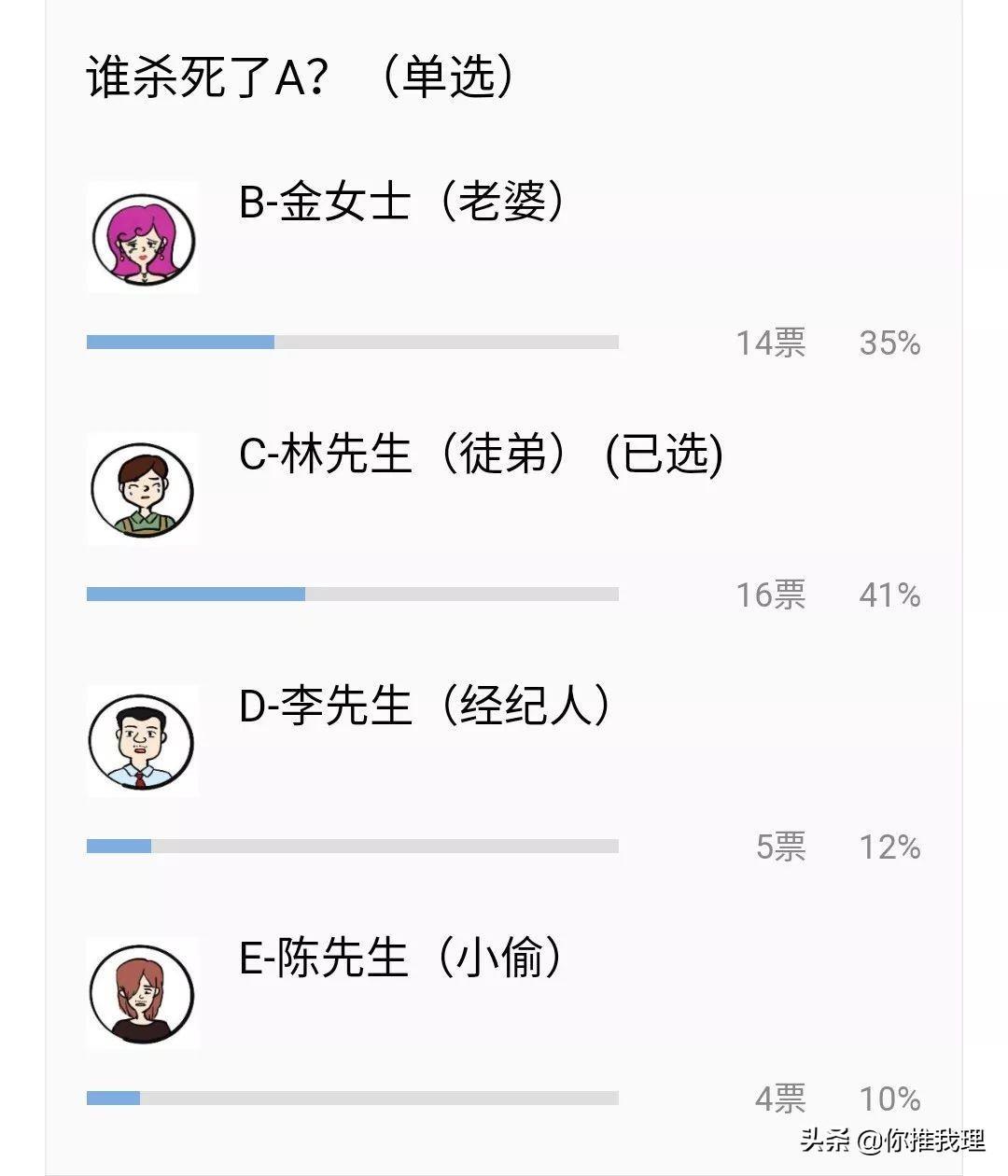The height and width of the screenshot is (1176, 1008).
Task: Click the 35% progress bar for 金女士
Action: click(352, 343)
